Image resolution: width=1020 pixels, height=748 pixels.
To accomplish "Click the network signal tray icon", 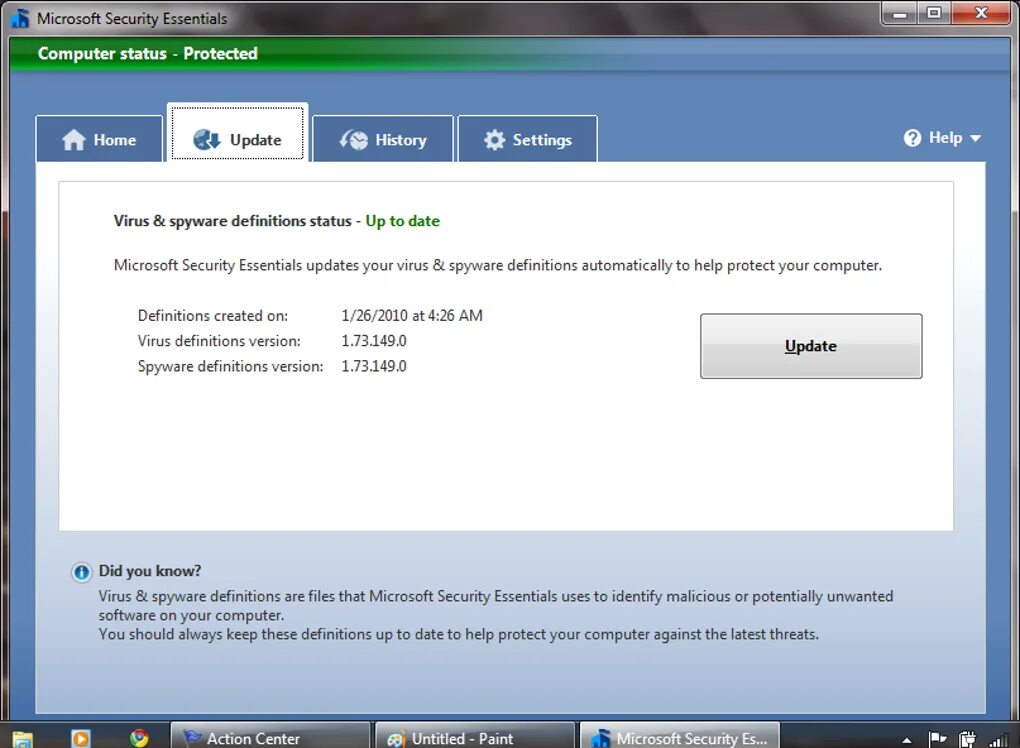I will pos(998,740).
